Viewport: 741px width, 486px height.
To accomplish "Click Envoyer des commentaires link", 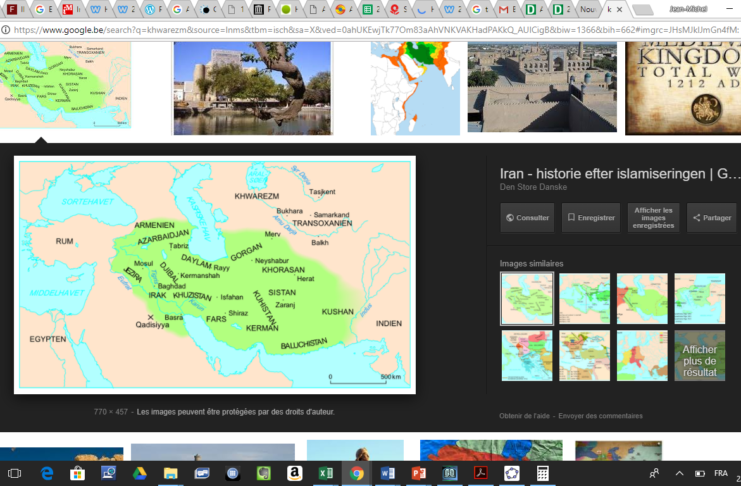I will 600,416.
